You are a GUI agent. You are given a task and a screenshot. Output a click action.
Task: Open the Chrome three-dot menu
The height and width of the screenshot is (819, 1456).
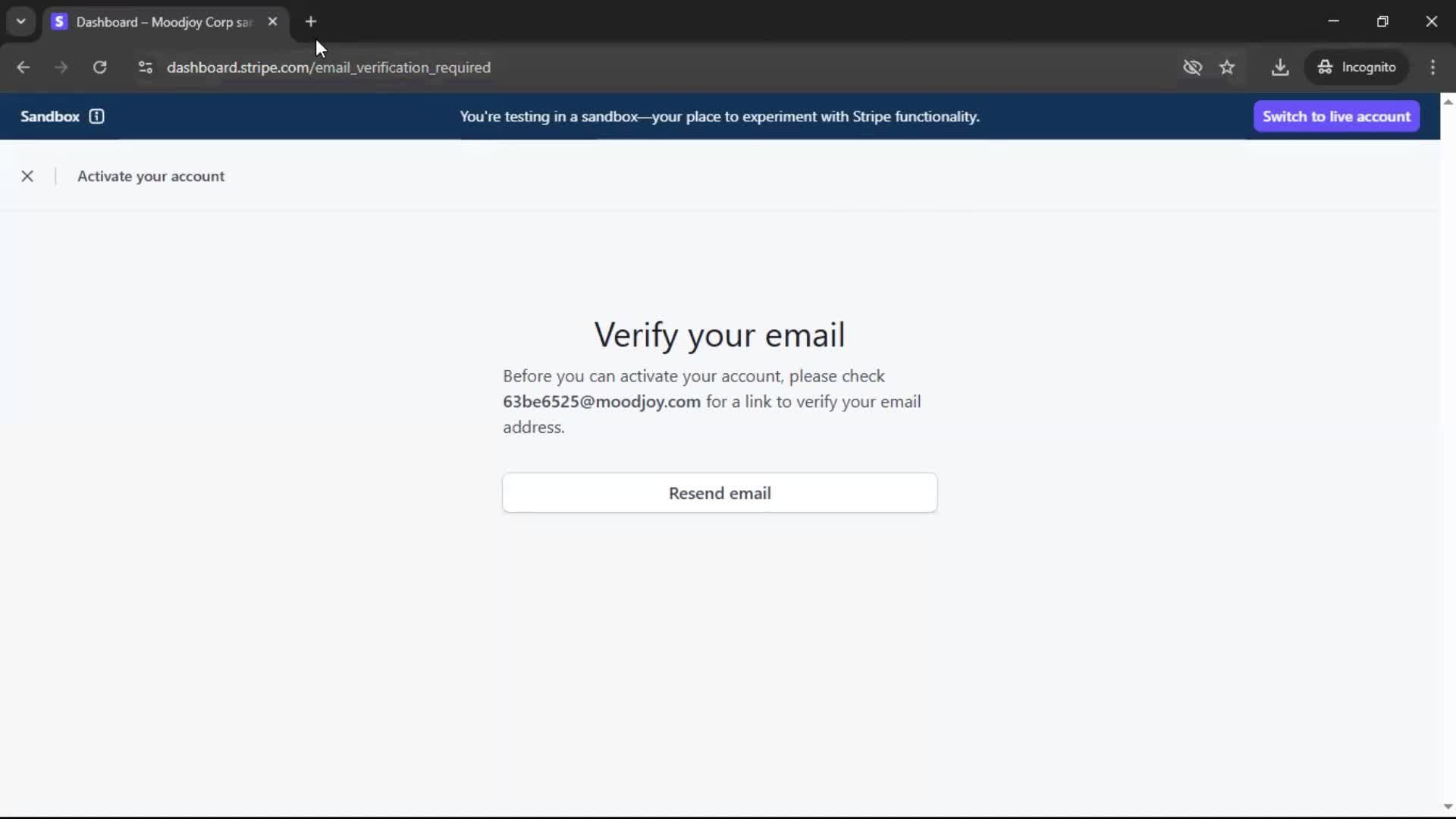pyautogui.click(x=1432, y=67)
